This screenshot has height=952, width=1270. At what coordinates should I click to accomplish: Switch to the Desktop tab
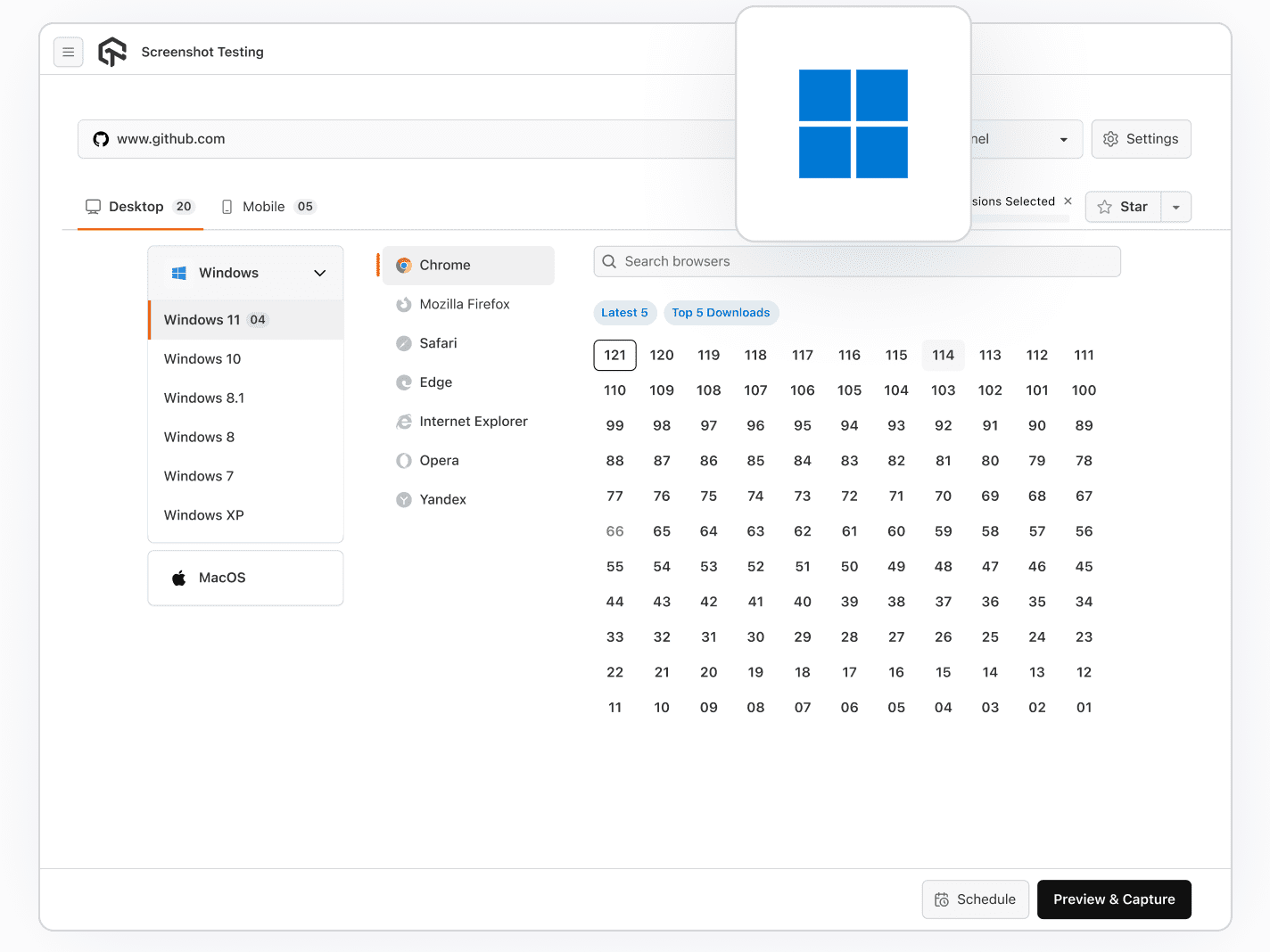[x=135, y=206]
